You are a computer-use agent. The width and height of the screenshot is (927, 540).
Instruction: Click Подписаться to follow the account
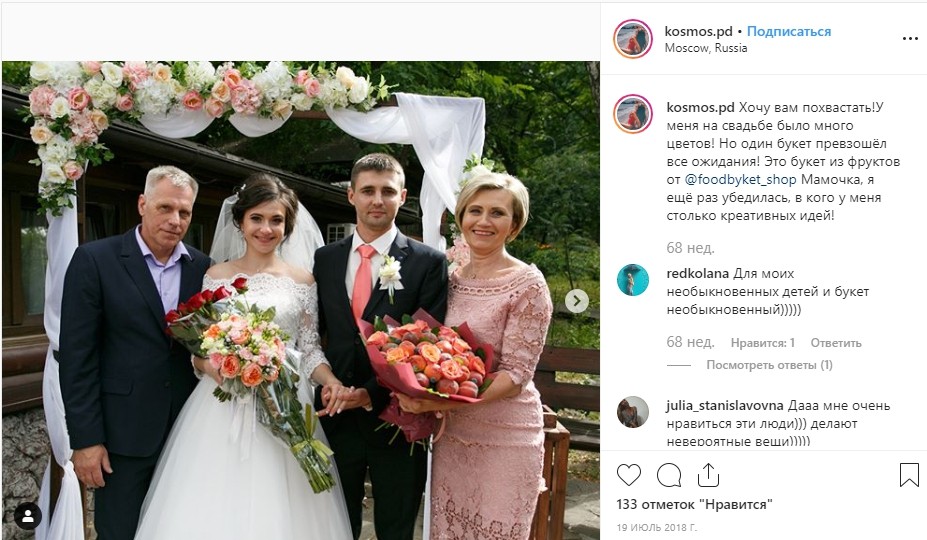(789, 31)
